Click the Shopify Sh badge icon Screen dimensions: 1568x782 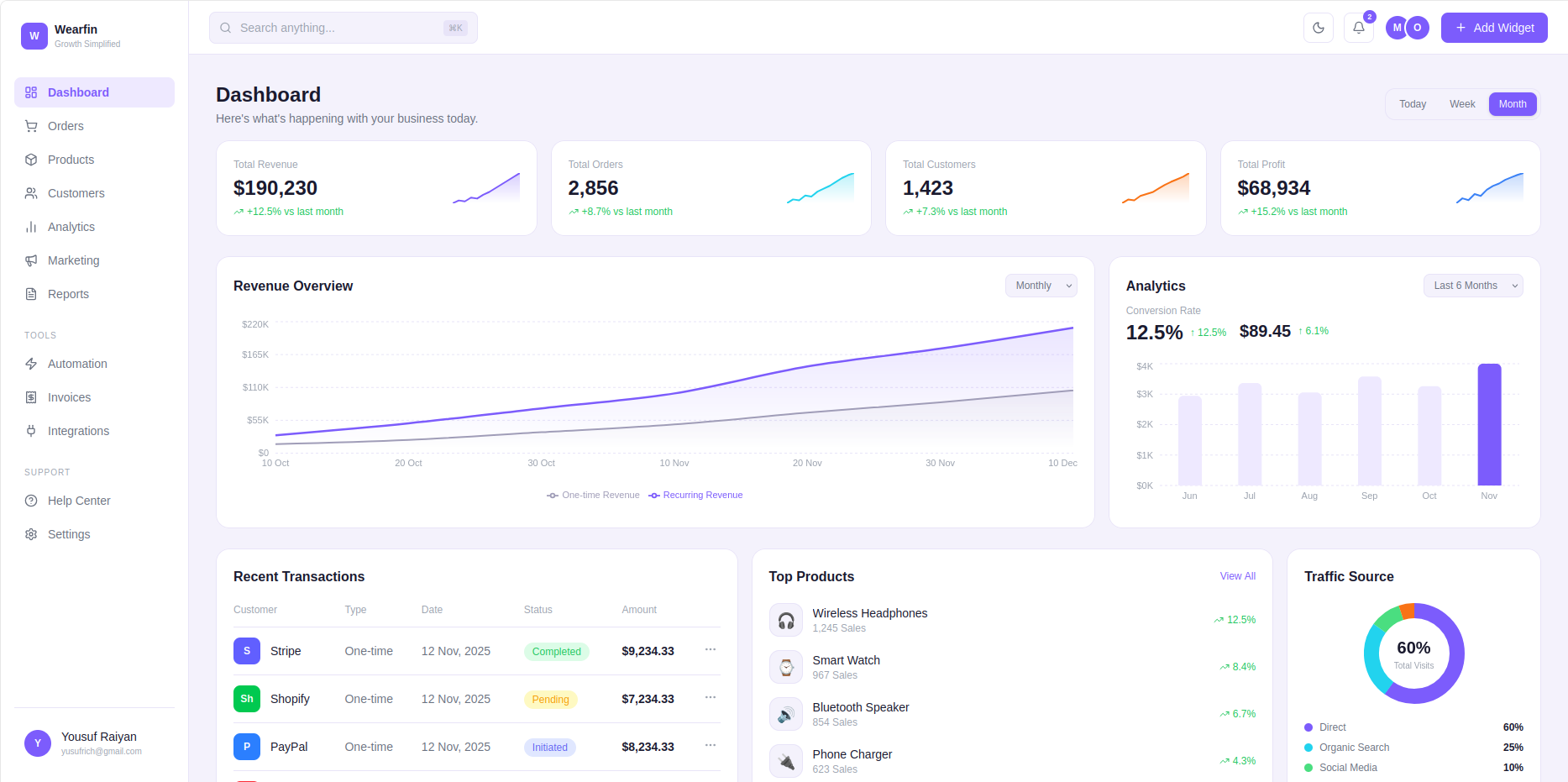(x=247, y=699)
